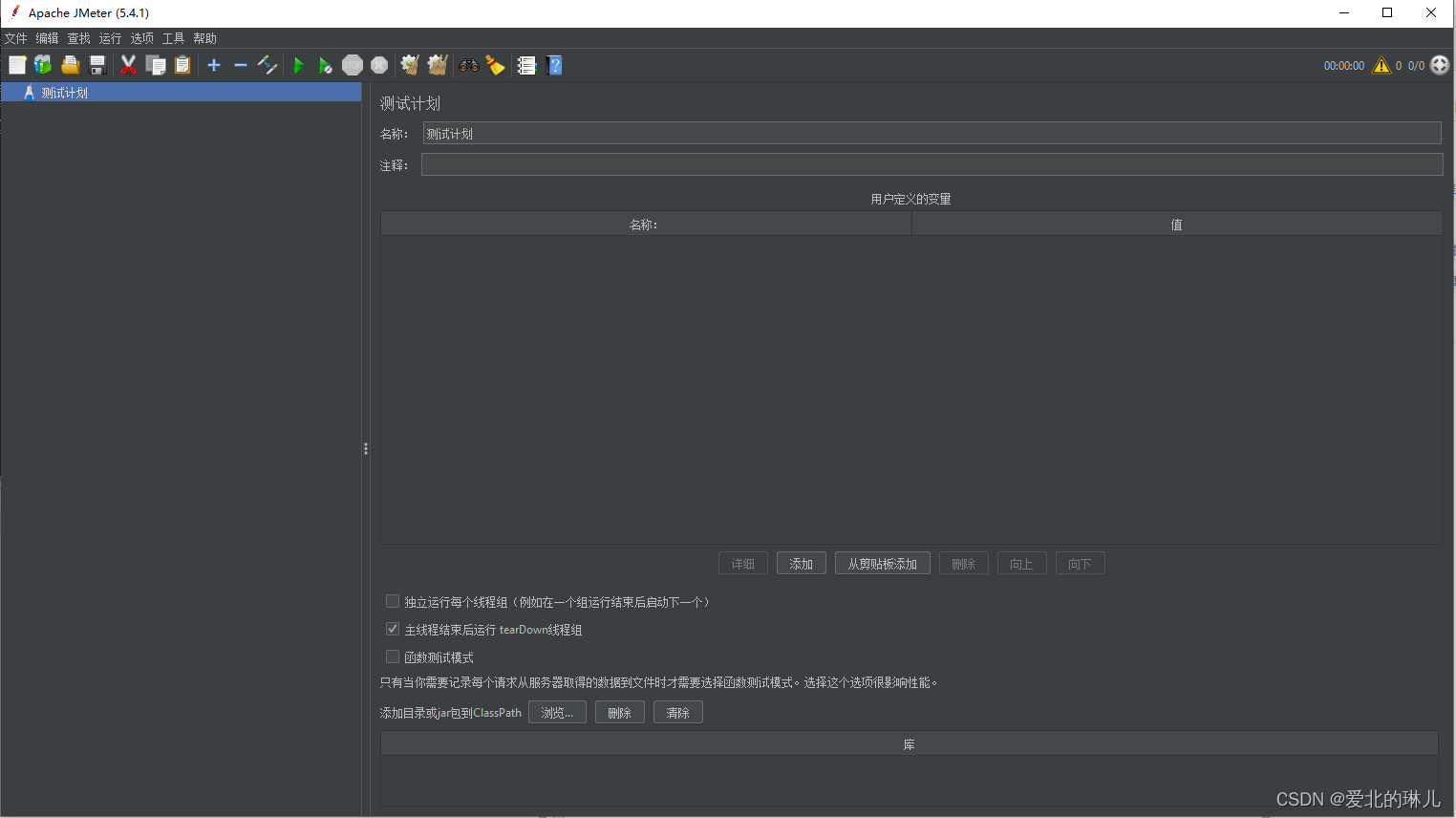Click Start no pauses icon

click(326, 65)
